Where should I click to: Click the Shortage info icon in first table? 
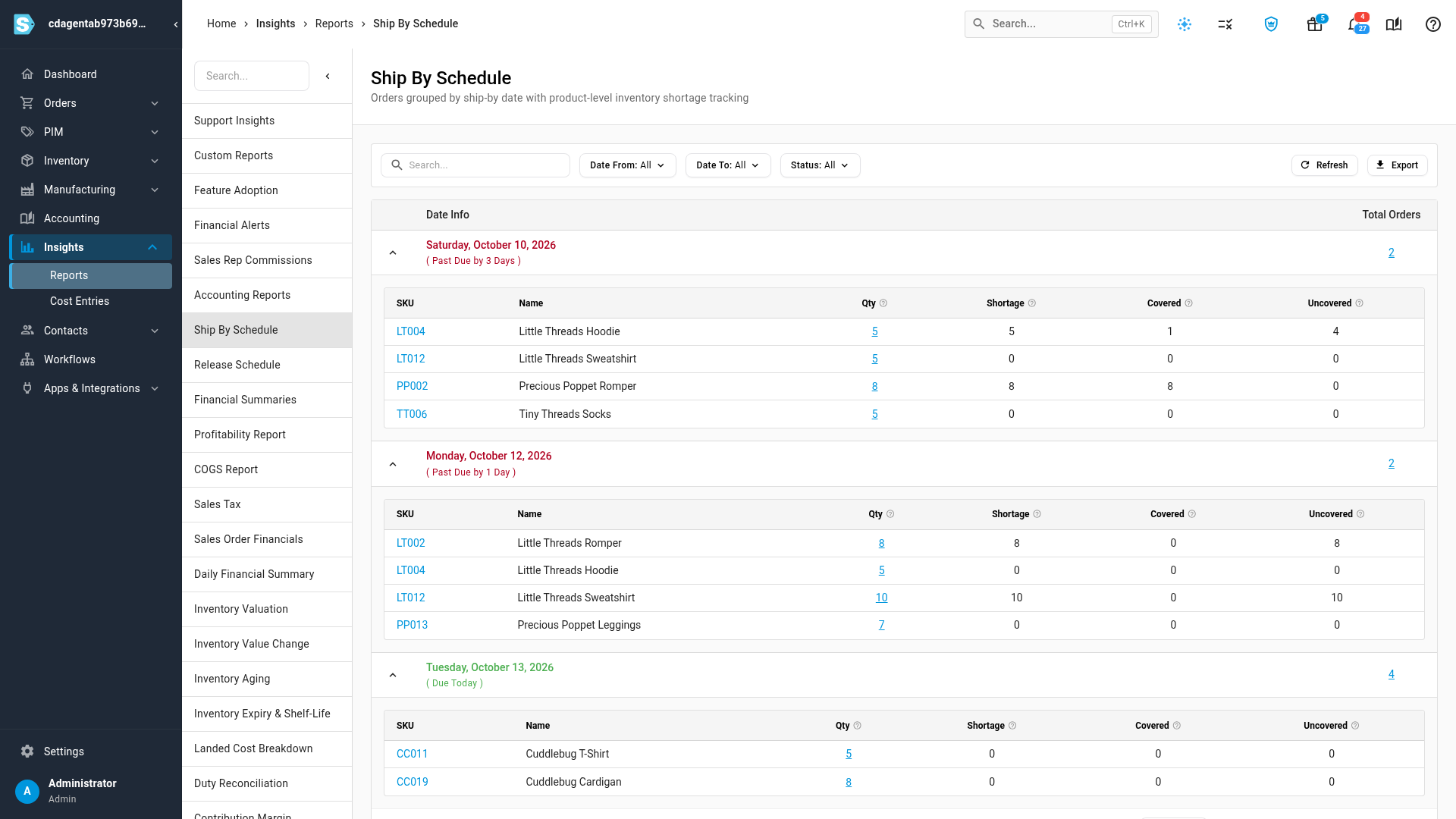point(1032,303)
